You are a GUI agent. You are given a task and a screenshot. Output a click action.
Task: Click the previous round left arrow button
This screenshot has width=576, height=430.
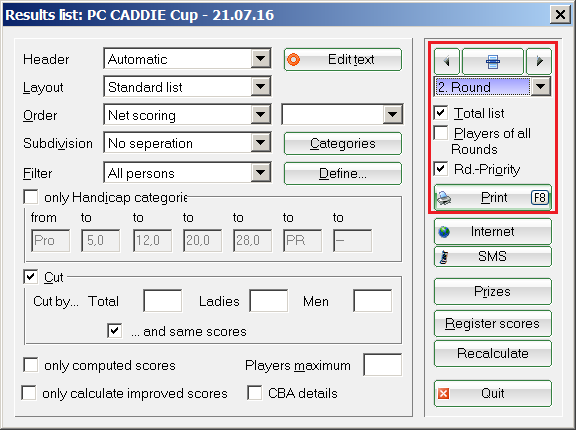click(x=447, y=61)
